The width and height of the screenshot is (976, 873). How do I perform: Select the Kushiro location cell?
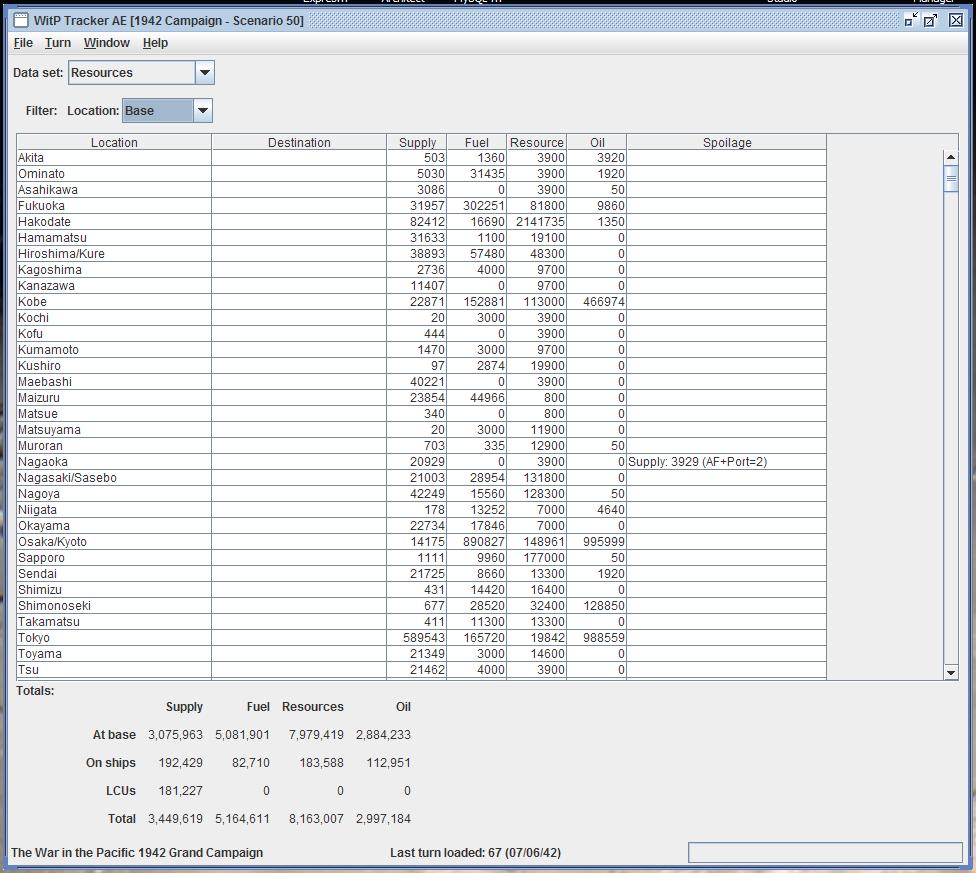(x=114, y=366)
